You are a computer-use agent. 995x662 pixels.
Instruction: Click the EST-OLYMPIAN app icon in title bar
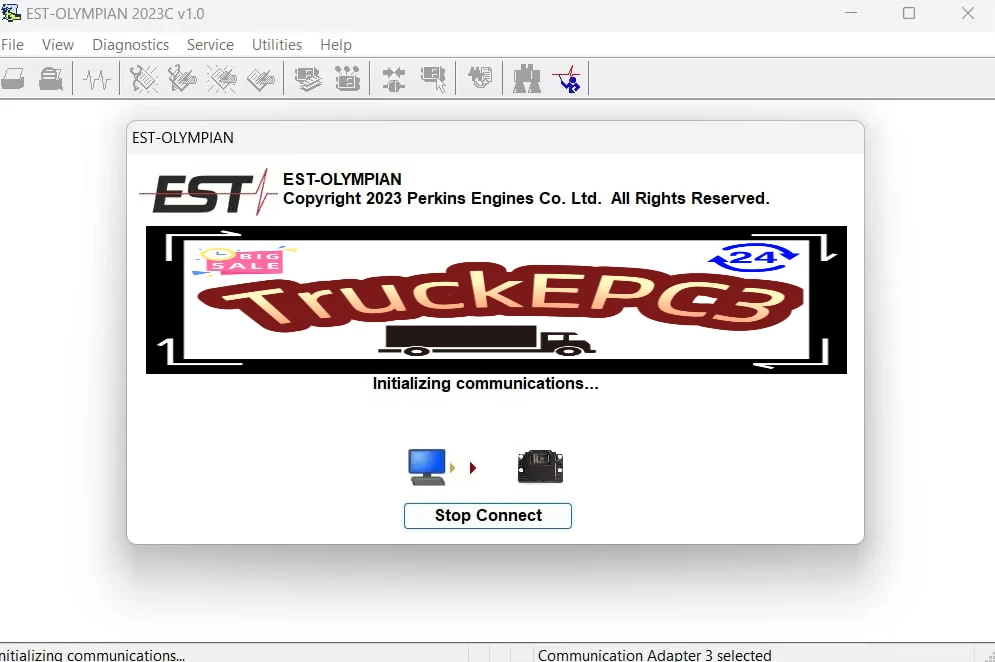(x=11, y=13)
